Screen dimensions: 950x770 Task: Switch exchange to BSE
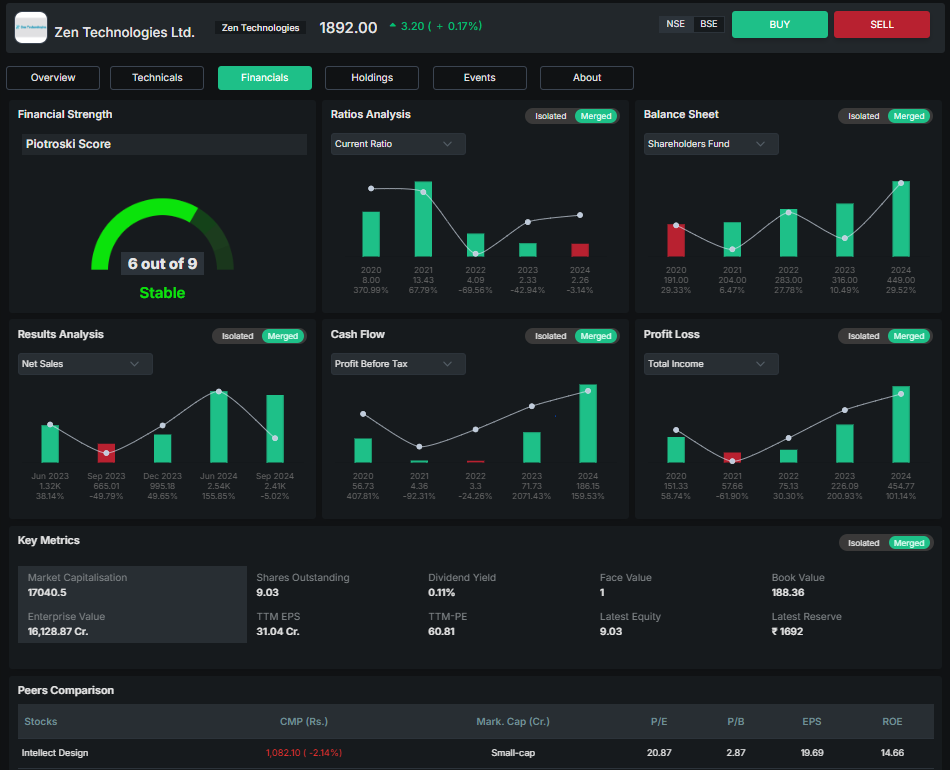(708, 24)
